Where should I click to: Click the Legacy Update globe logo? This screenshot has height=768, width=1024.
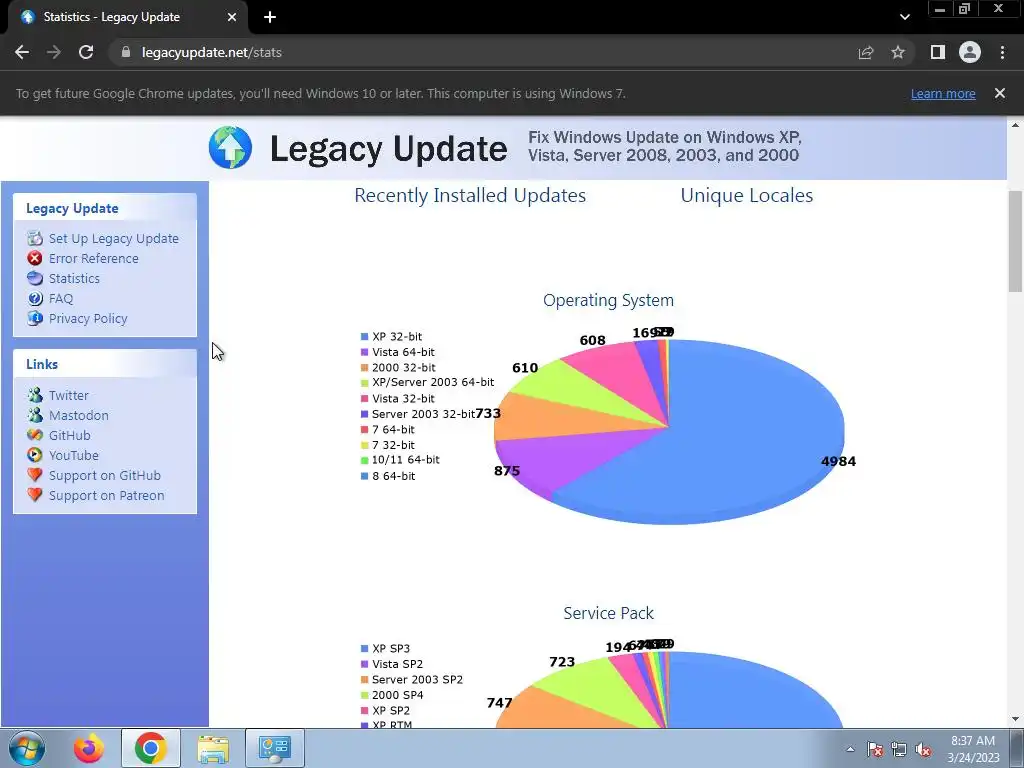coord(231,148)
